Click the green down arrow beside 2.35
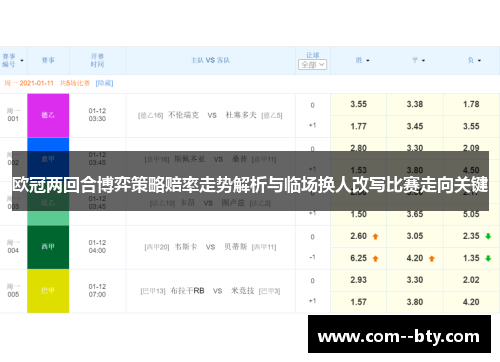The width and height of the screenshot is (500, 362). (x=488, y=236)
